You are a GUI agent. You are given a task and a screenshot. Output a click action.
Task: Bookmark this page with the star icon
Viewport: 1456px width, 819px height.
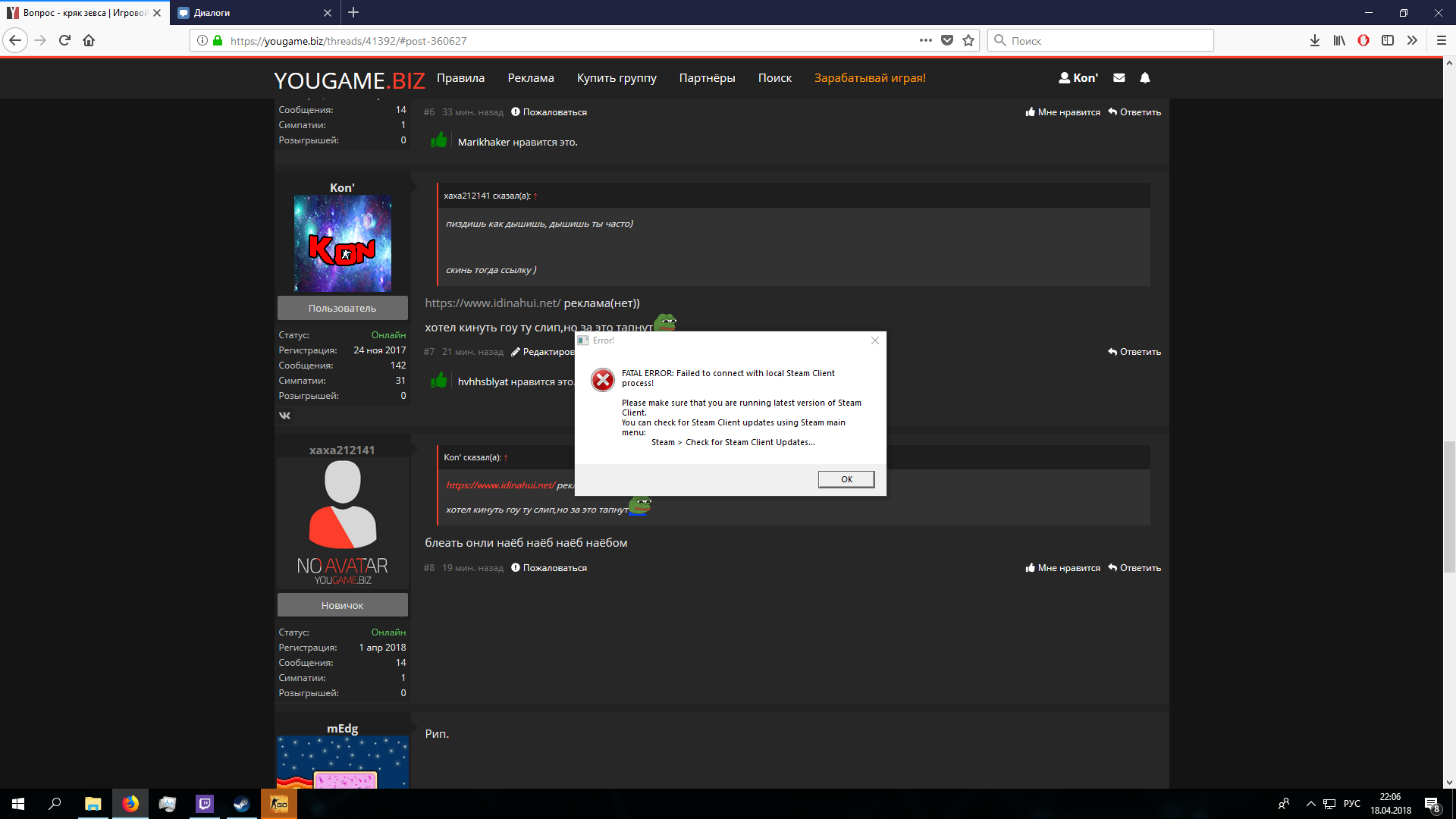968,41
